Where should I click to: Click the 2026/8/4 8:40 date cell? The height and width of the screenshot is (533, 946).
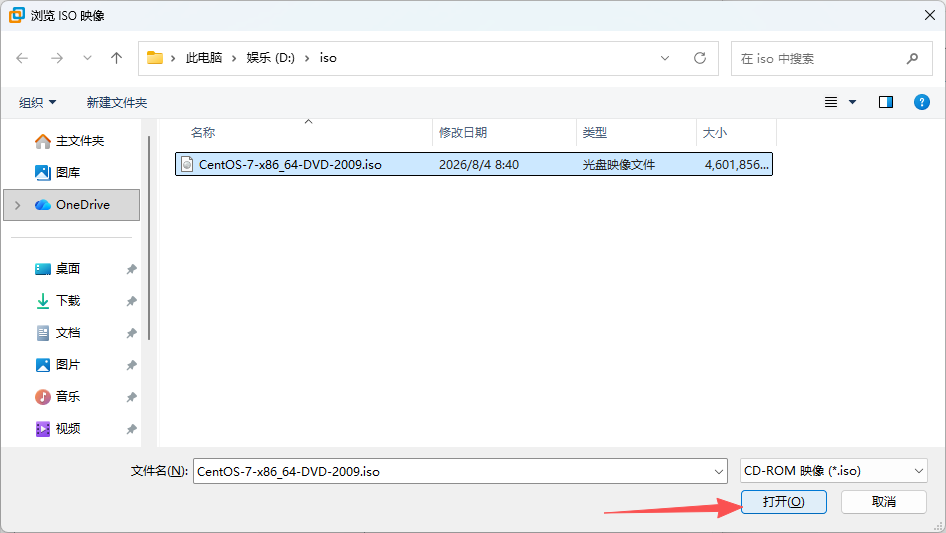479,165
